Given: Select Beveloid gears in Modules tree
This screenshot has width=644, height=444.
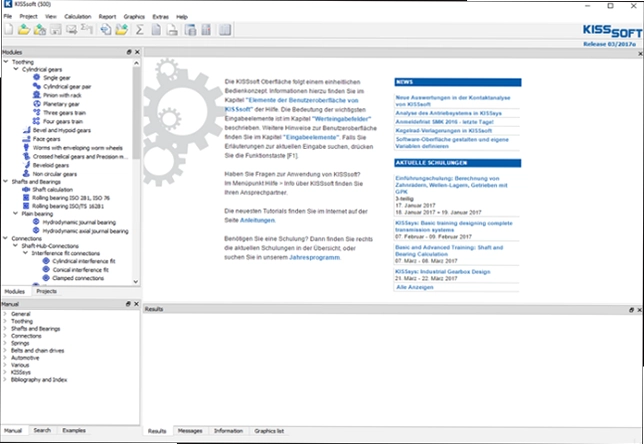Looking at the screenshot, I should pos(51,165).
